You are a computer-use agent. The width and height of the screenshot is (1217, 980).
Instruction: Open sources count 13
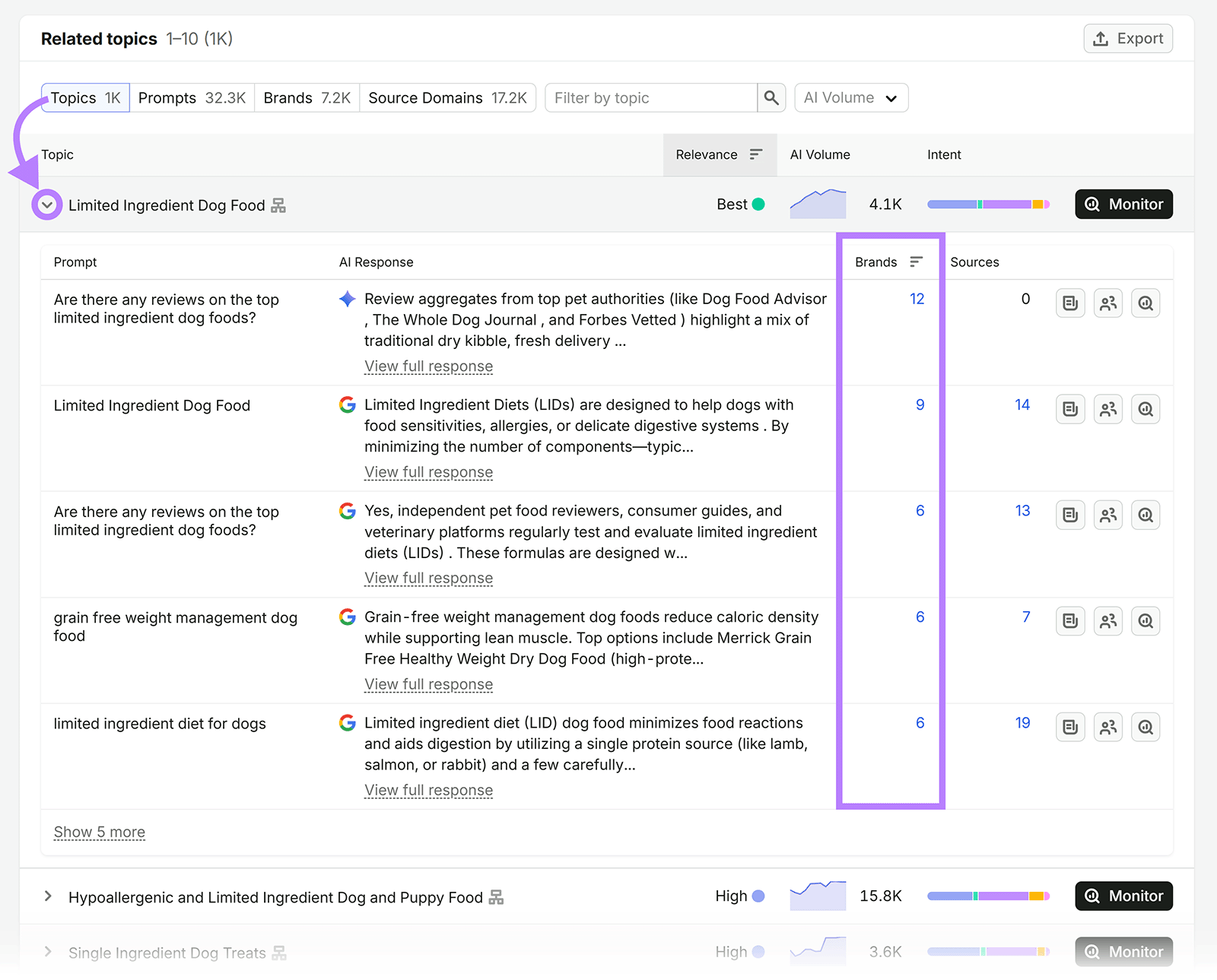coord(1022,510)
